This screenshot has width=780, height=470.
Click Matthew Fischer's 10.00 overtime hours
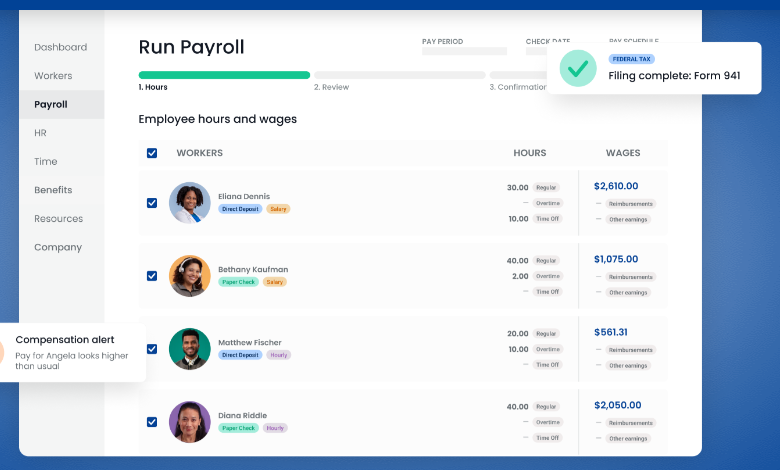click(x=518, y=349)
